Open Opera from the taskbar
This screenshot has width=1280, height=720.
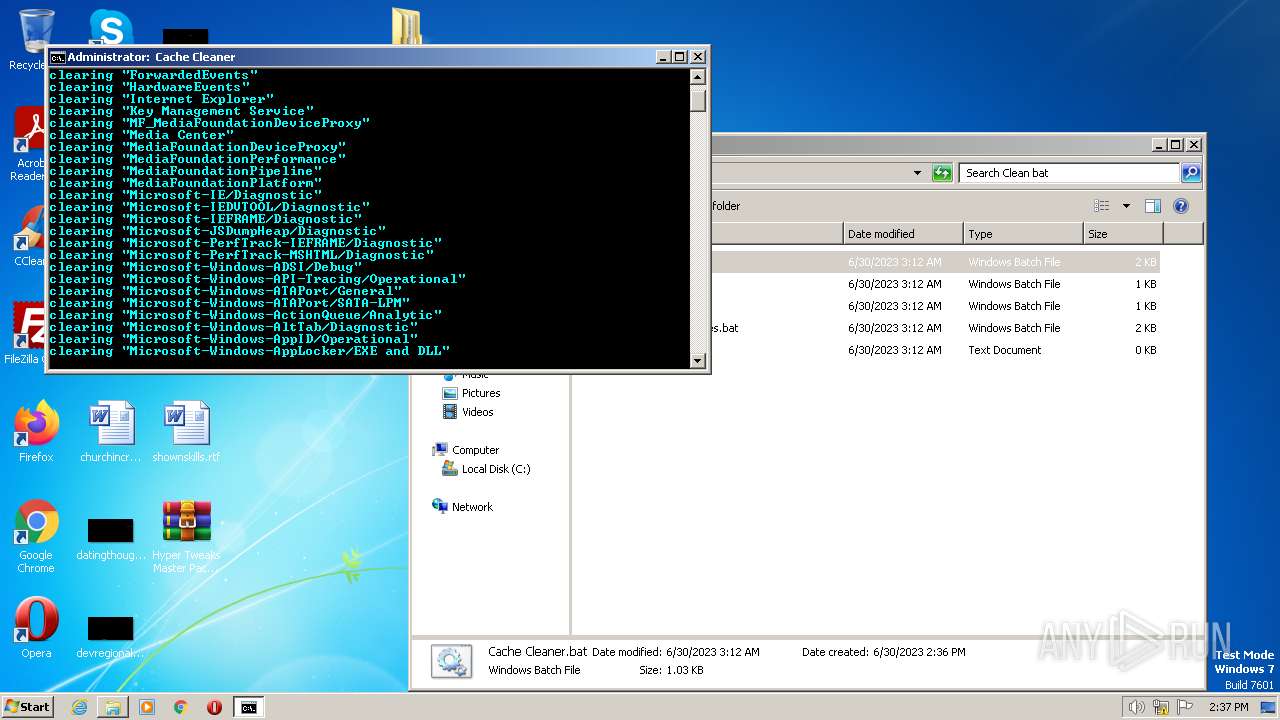pyautogui.click(x=214, y=707)
